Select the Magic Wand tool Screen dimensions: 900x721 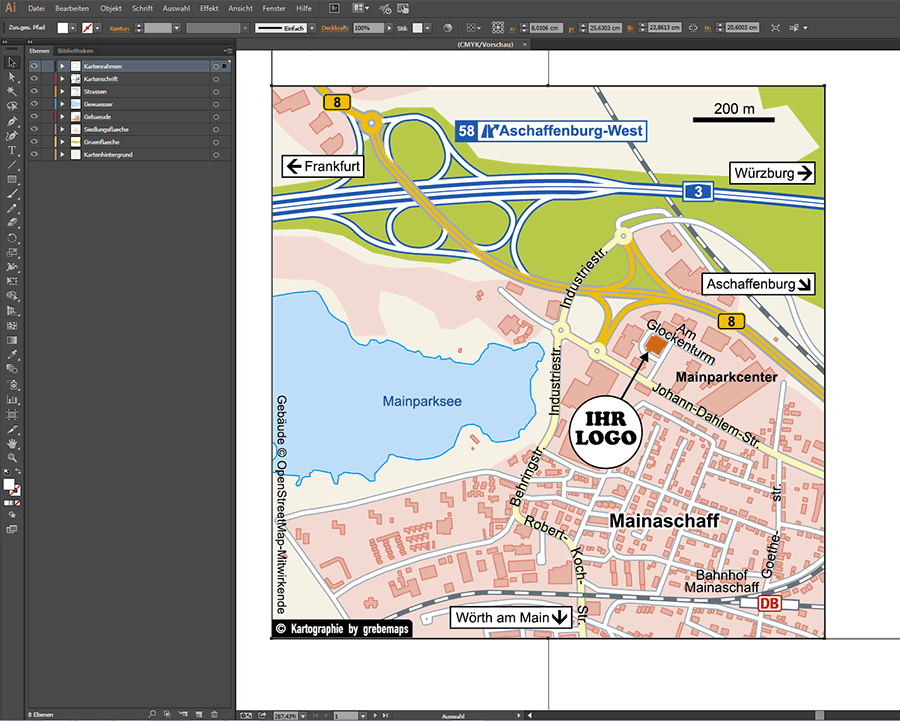click(x=12, y=91)
